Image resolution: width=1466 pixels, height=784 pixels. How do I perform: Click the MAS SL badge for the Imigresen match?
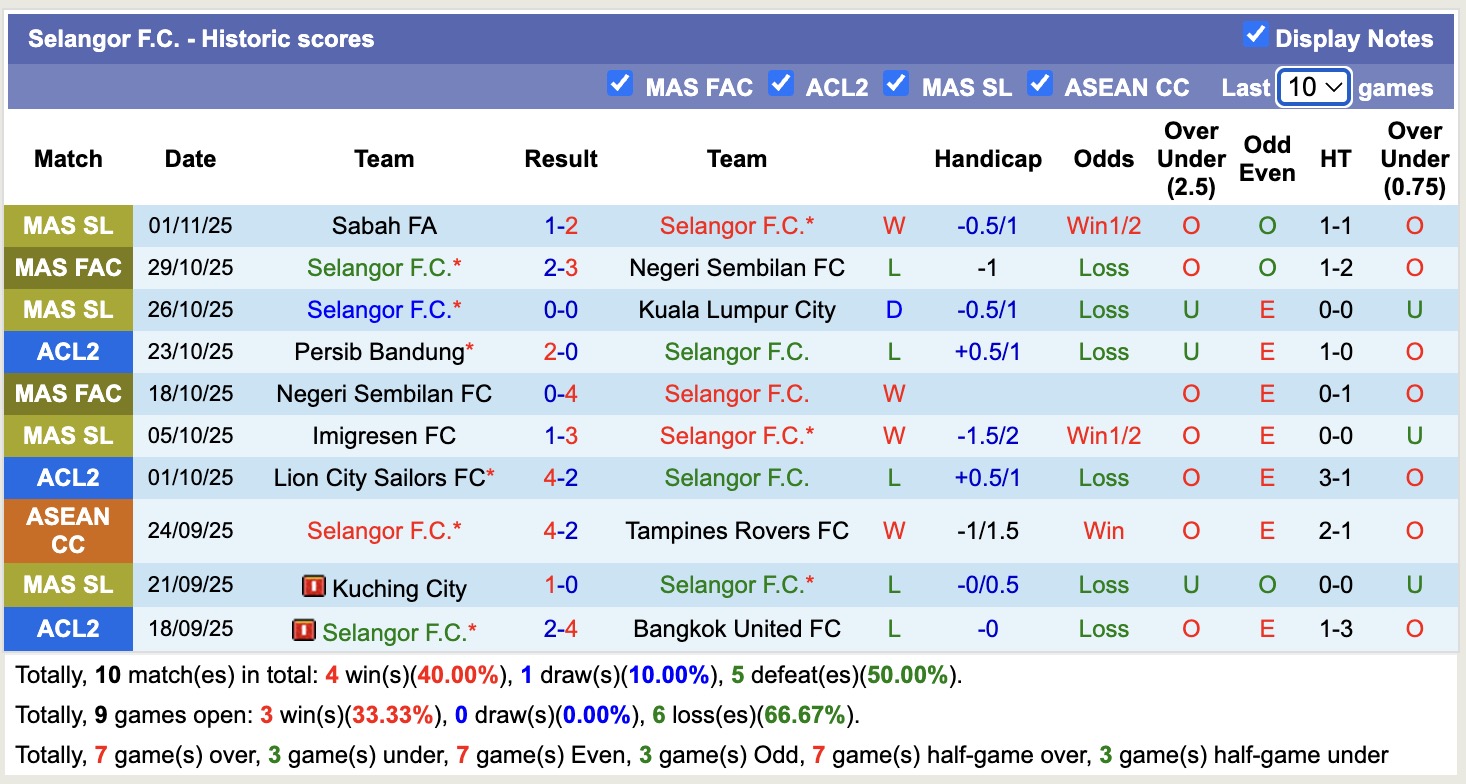(x=67, y=436)
